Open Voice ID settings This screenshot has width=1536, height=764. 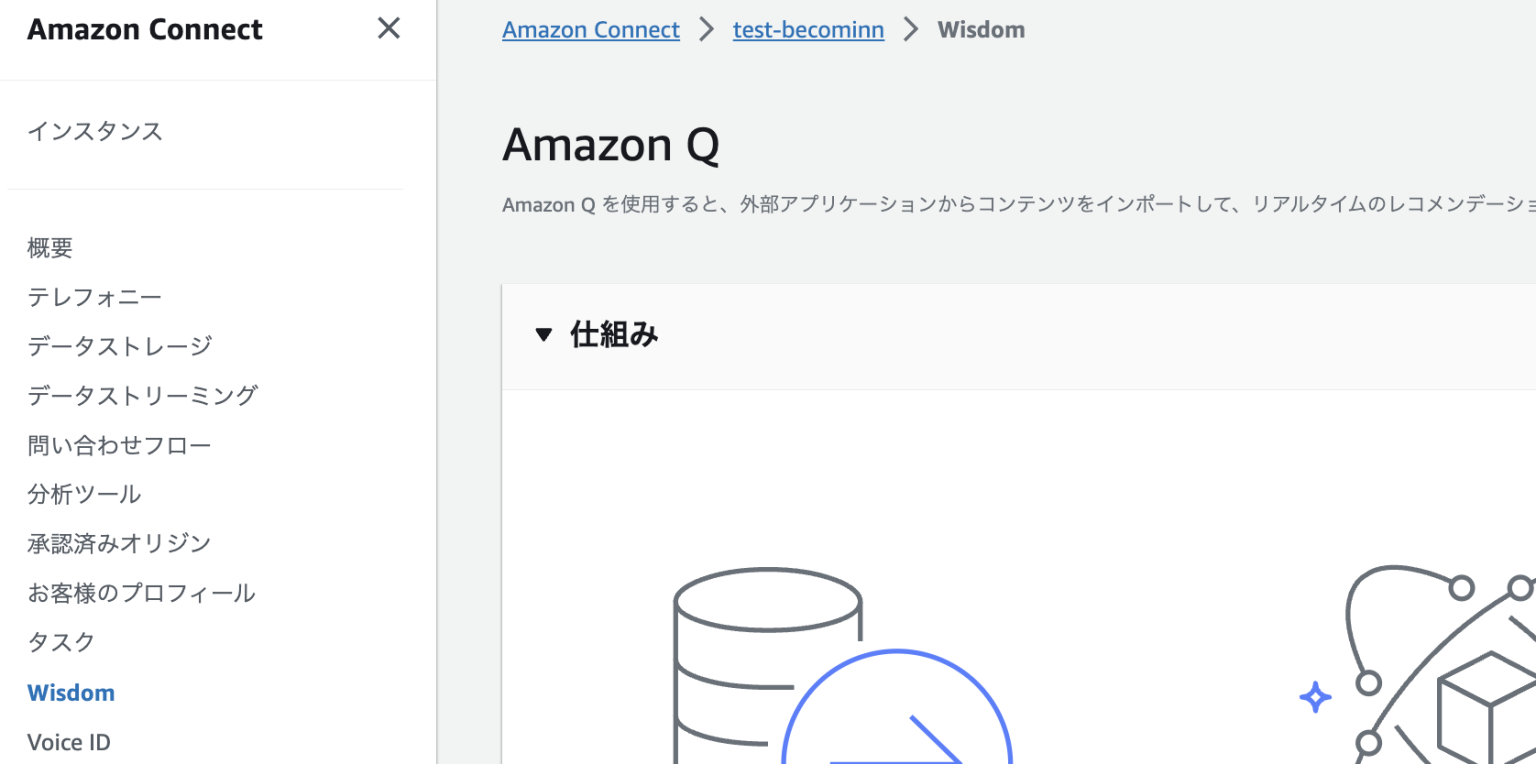pyautogui.click(x=69, y=741)
